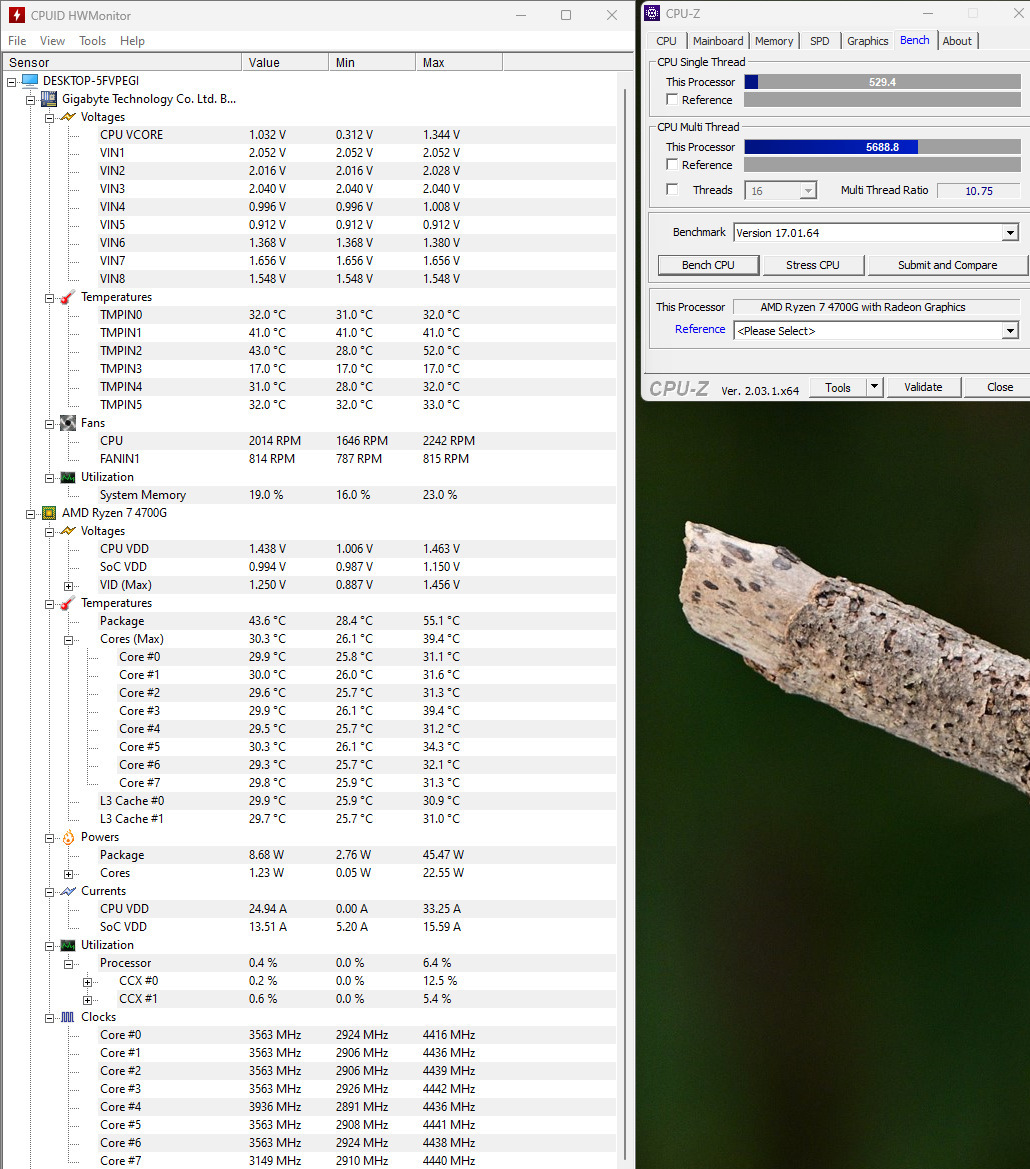
Task: Click the Clocks icon
Action: click(x=68, y=1017)
